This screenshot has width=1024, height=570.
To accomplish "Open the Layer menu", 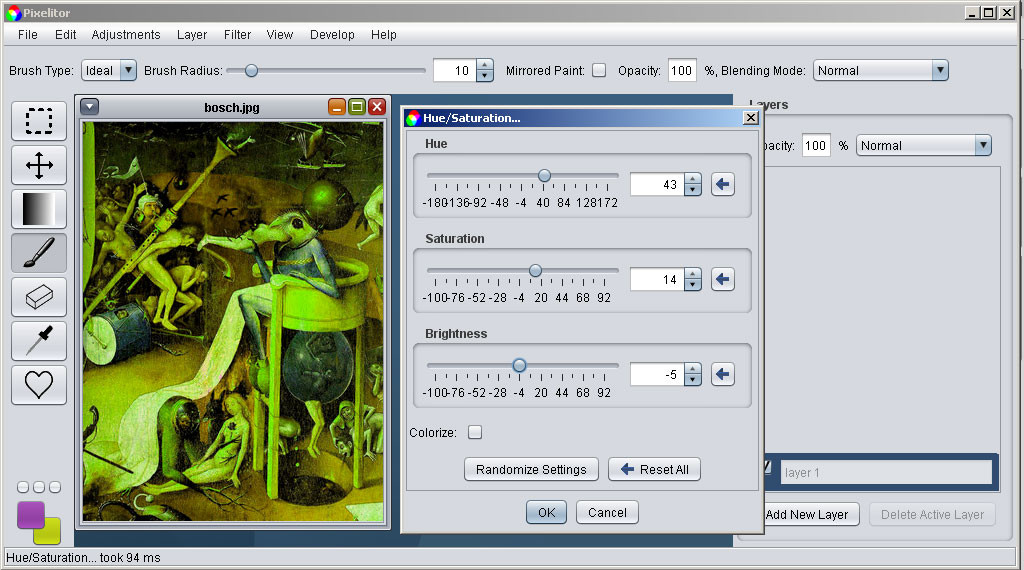I will click(192, 35).
